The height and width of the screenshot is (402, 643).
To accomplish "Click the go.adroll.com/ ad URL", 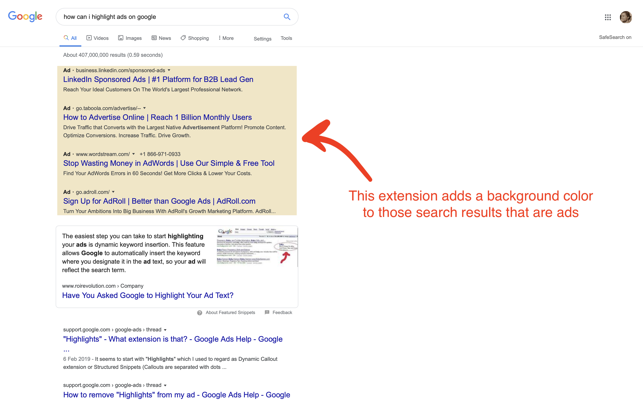I will click(x=93, y=192).
